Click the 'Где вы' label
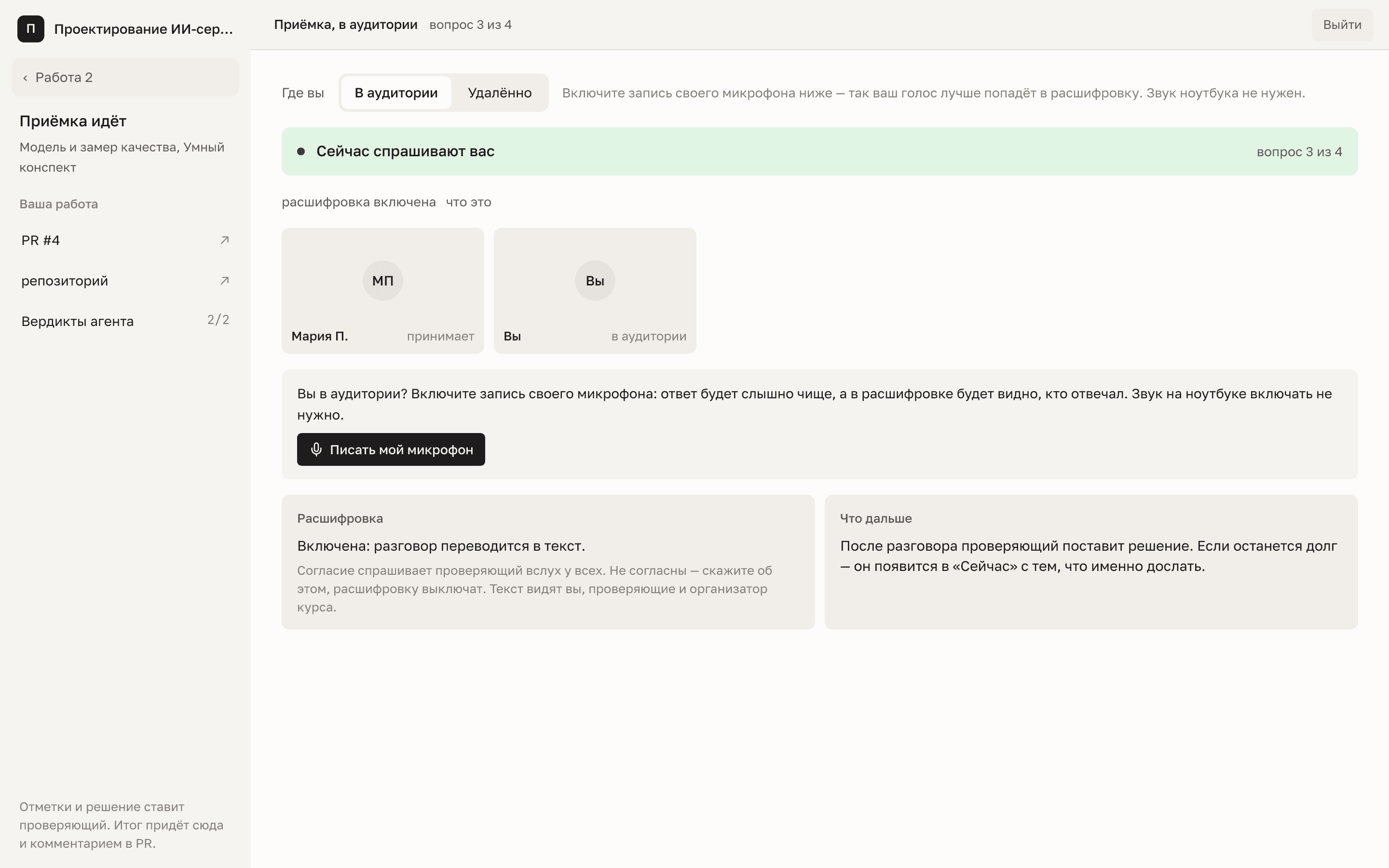This screenshot has width=1389, height=868. [x=302, y=93]
